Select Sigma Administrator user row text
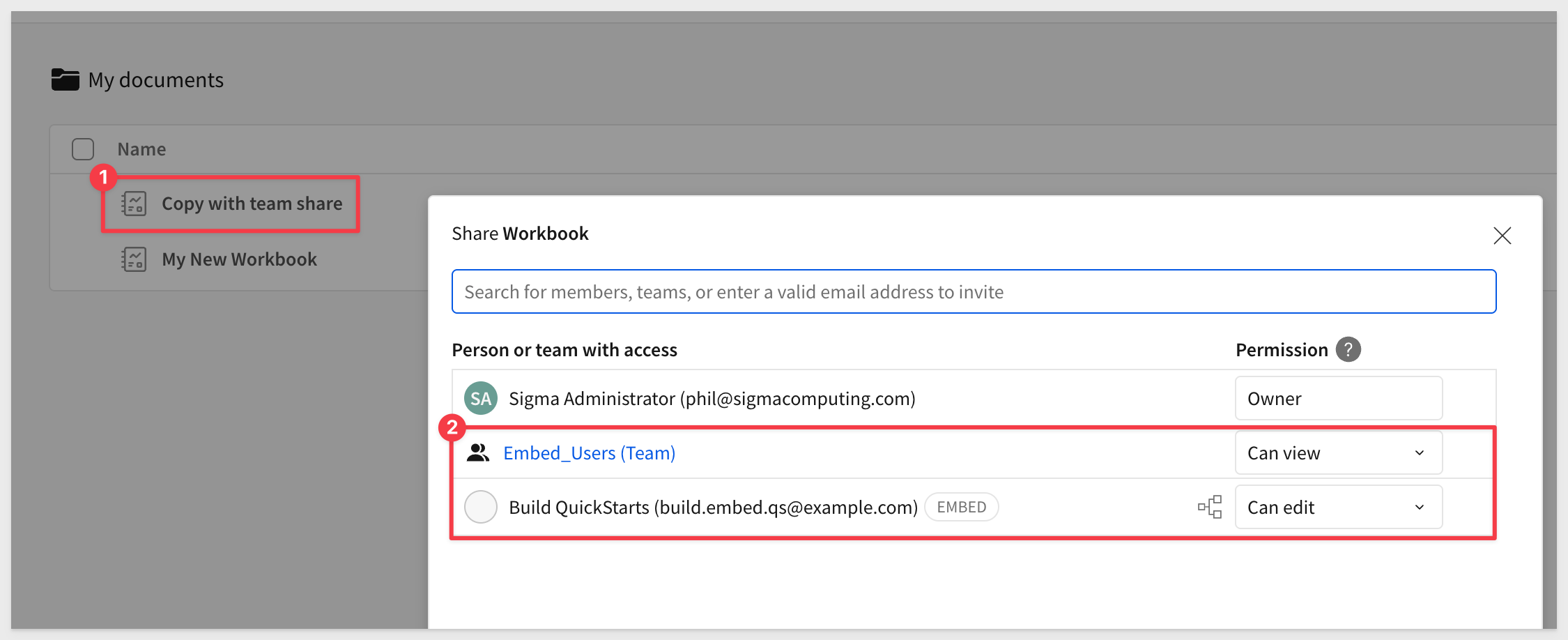This screenshot has height=640, width=1568. 712,399
